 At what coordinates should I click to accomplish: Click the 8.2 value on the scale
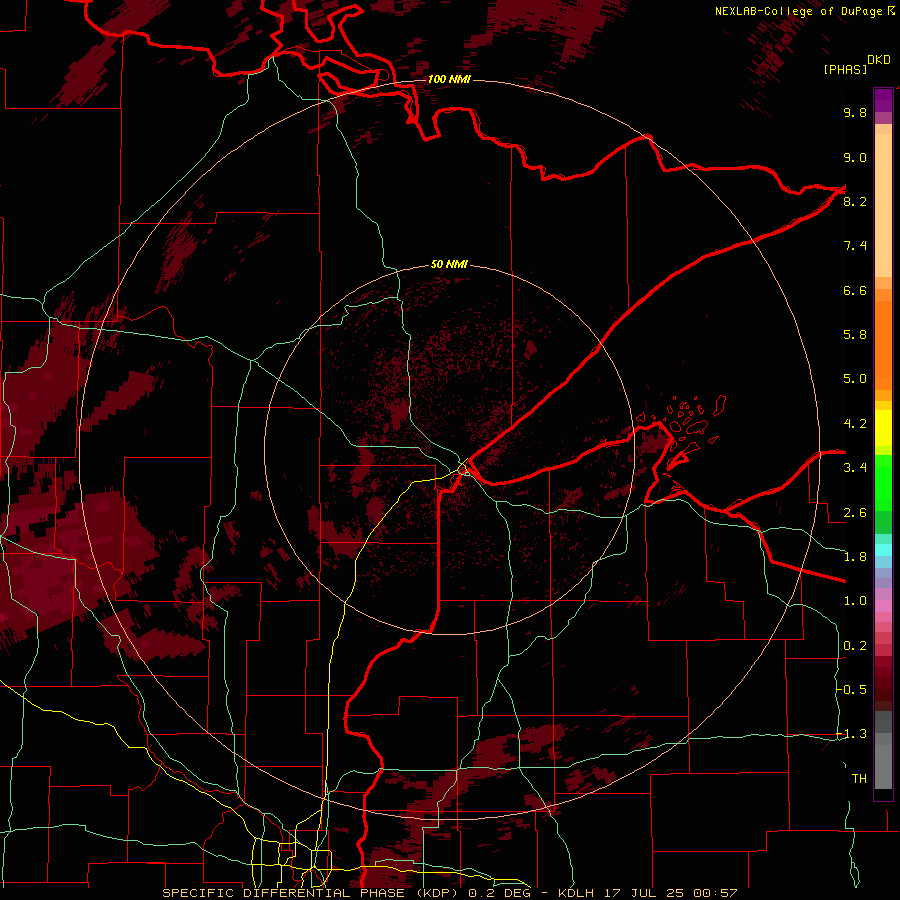[x=855, y=201]
